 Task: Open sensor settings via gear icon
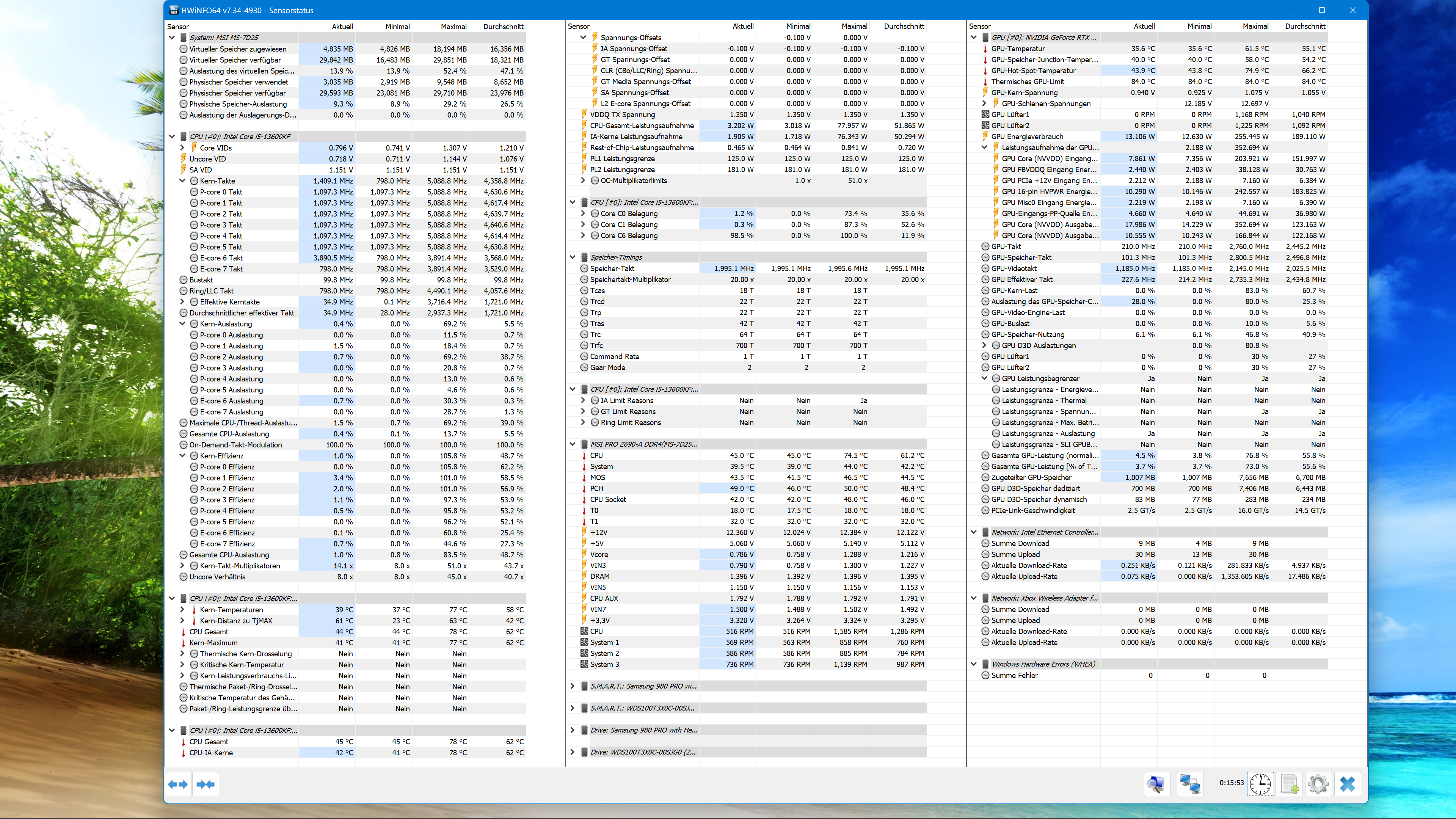(1318, 784)
